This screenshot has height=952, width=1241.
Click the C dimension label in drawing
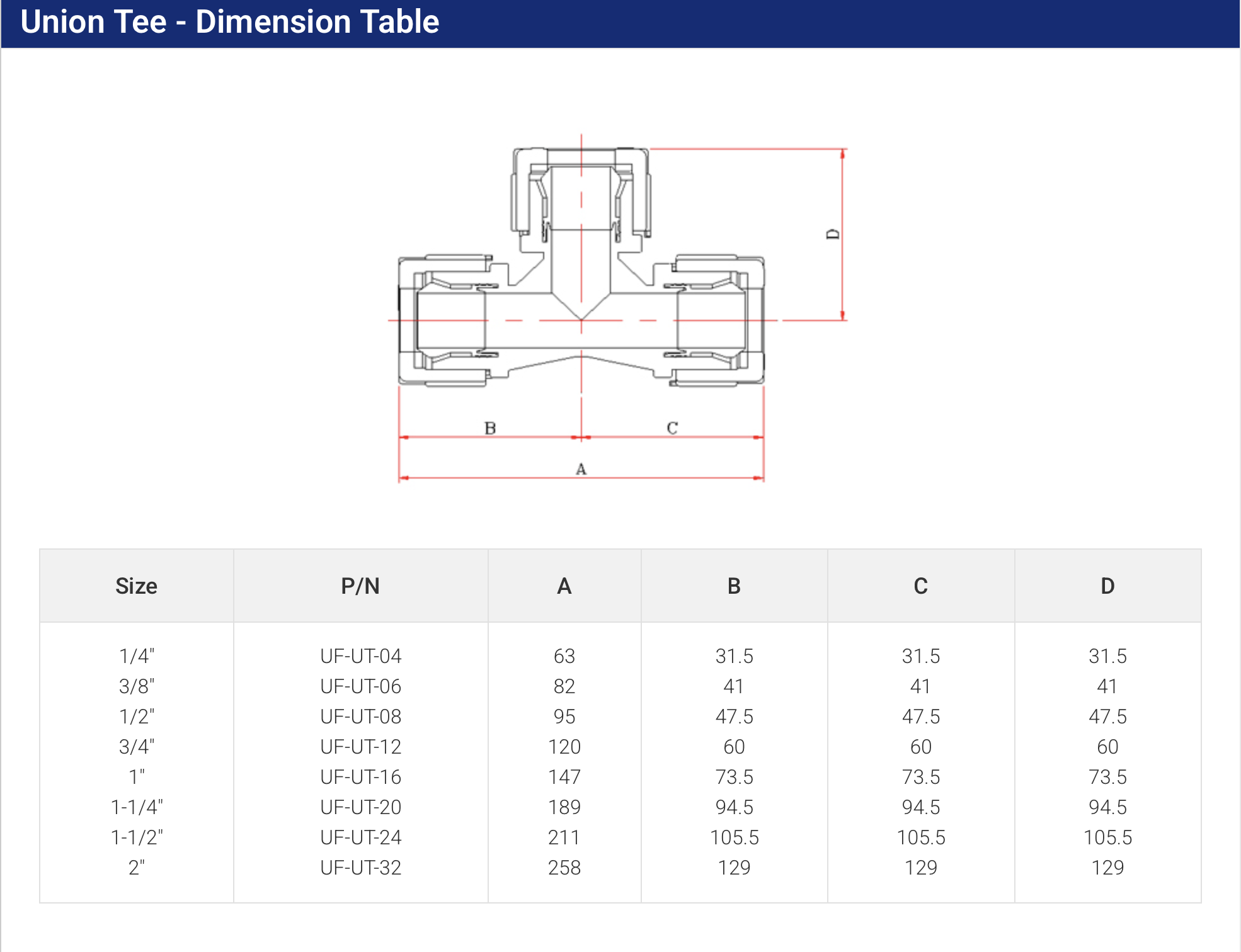(x=672, y=428)
